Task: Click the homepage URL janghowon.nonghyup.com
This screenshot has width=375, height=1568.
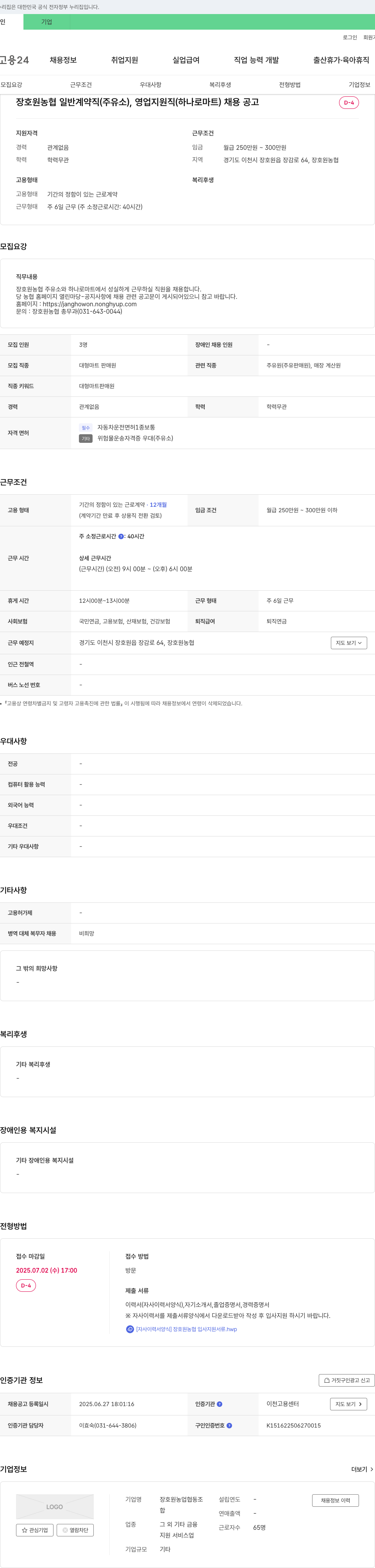Action: pos(89,304)
